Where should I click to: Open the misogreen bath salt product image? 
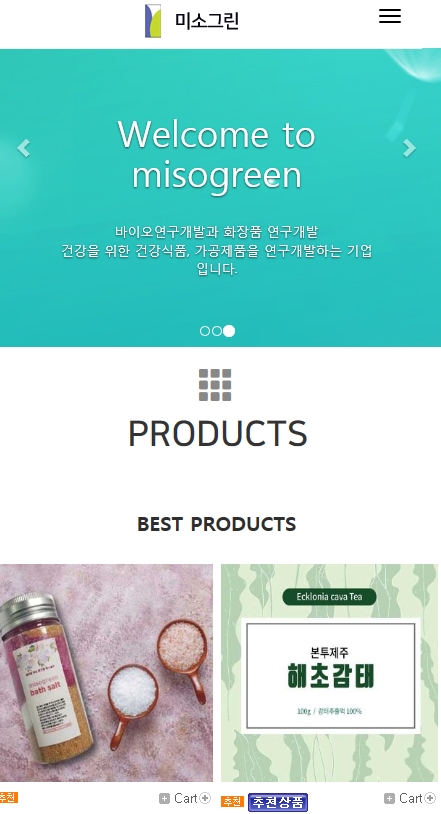[x=106, y=673]
